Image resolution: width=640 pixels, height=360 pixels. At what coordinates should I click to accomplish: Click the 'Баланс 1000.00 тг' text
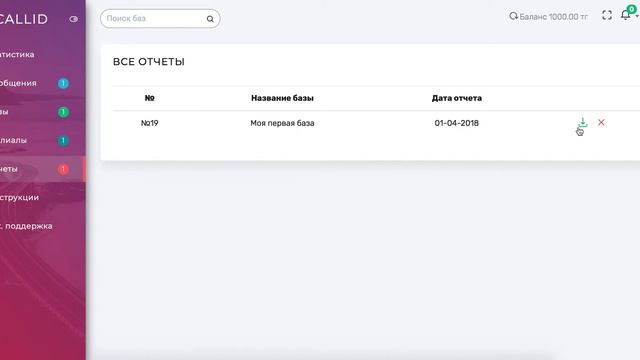click(x=553, y=17)
